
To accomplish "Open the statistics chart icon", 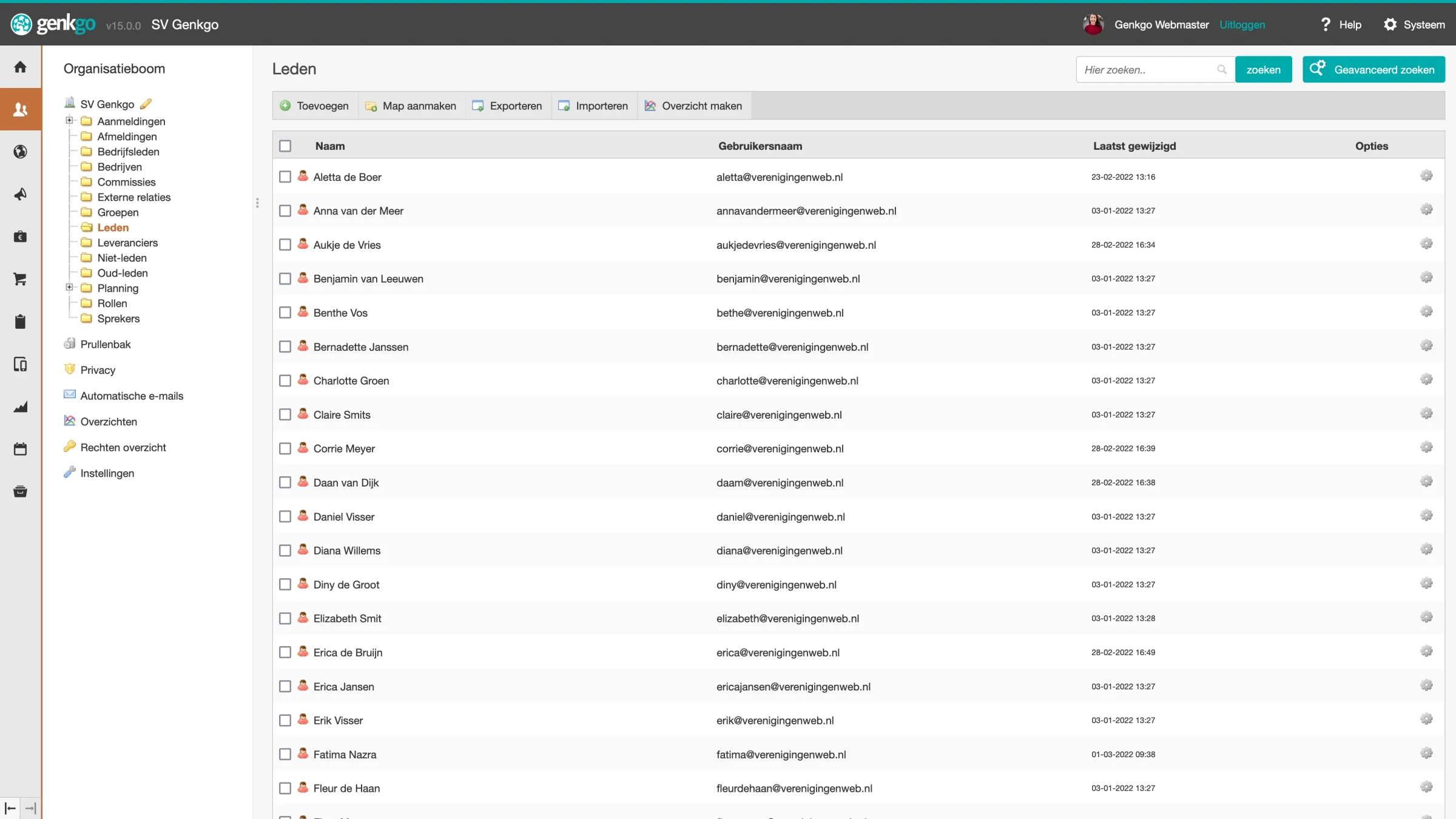I will click(20, 406).
